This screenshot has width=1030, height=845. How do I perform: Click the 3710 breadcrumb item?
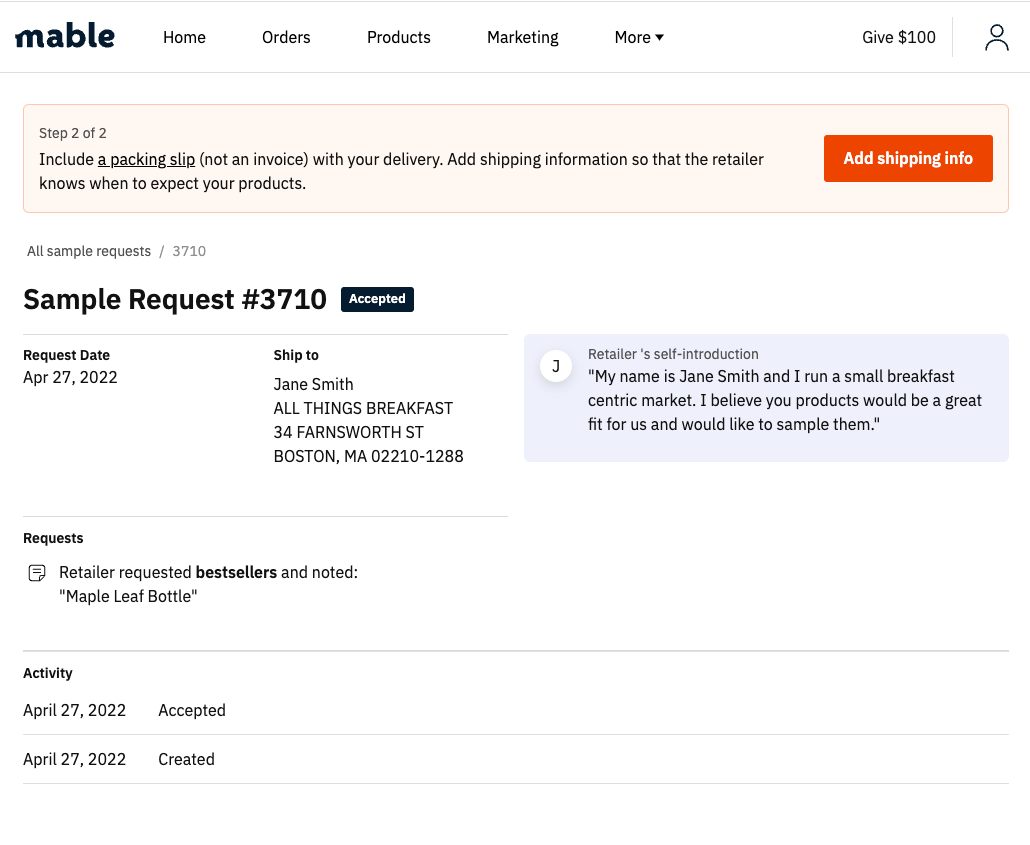click(x=189, y=251)
